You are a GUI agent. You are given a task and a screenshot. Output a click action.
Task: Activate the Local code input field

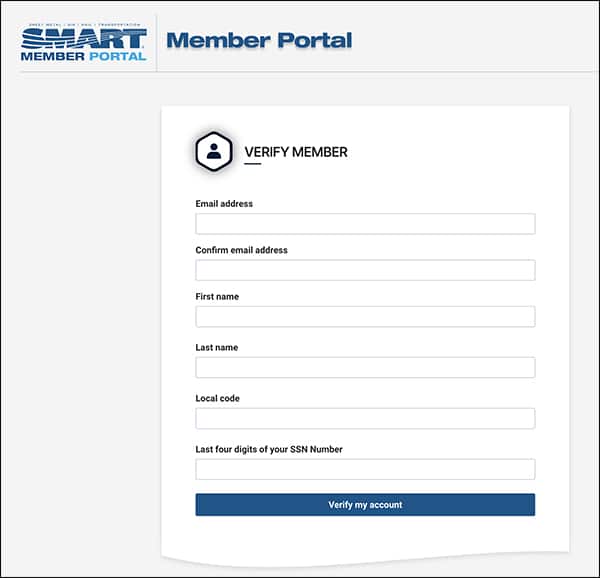click(x=365, y=418)
